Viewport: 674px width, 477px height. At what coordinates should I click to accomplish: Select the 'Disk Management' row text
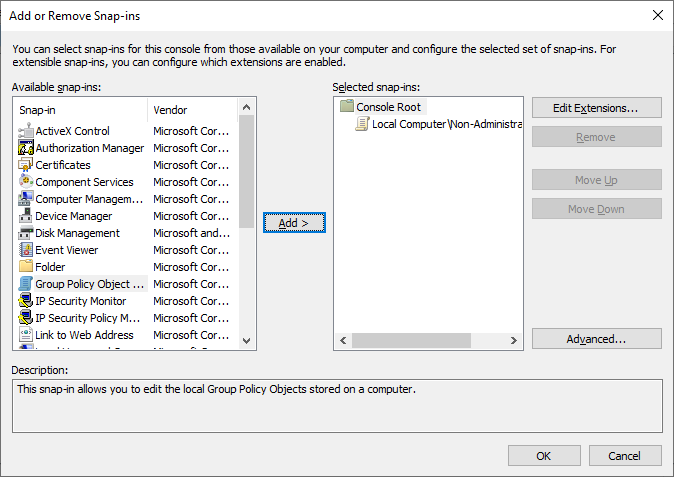[x=77, y=233]
